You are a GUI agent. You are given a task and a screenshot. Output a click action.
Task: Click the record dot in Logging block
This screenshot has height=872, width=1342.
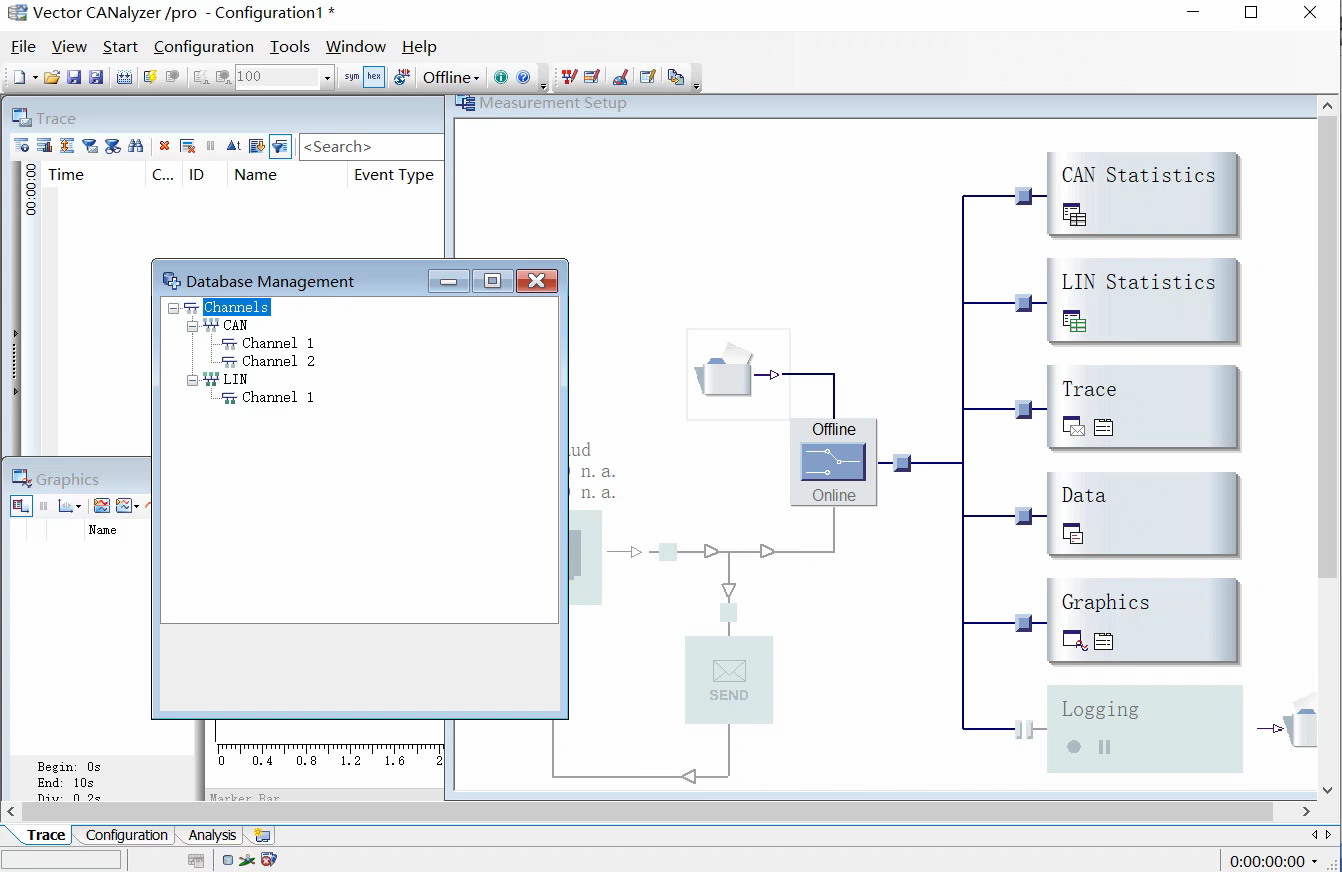point(1074,747)
